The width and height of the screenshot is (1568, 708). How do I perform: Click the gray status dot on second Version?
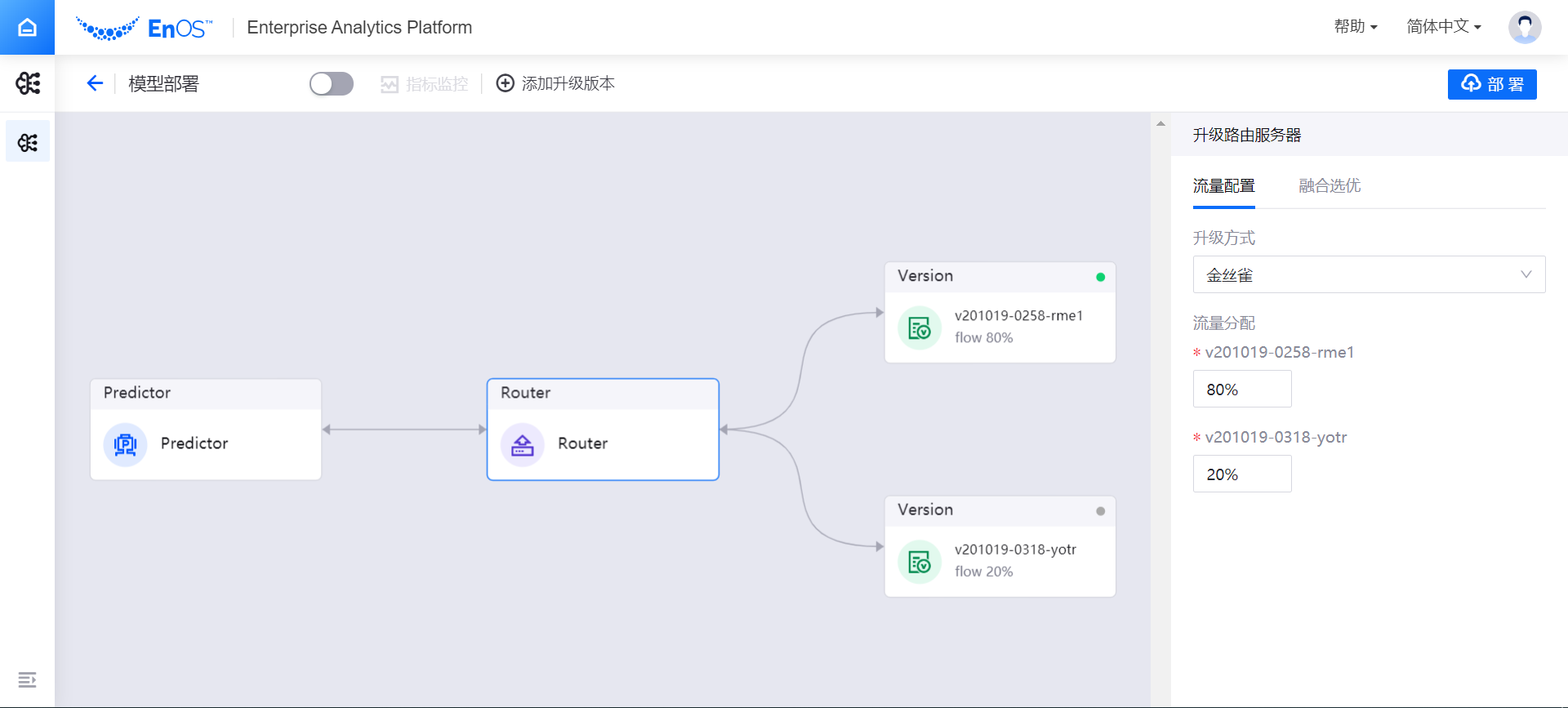pos(1100,511)
